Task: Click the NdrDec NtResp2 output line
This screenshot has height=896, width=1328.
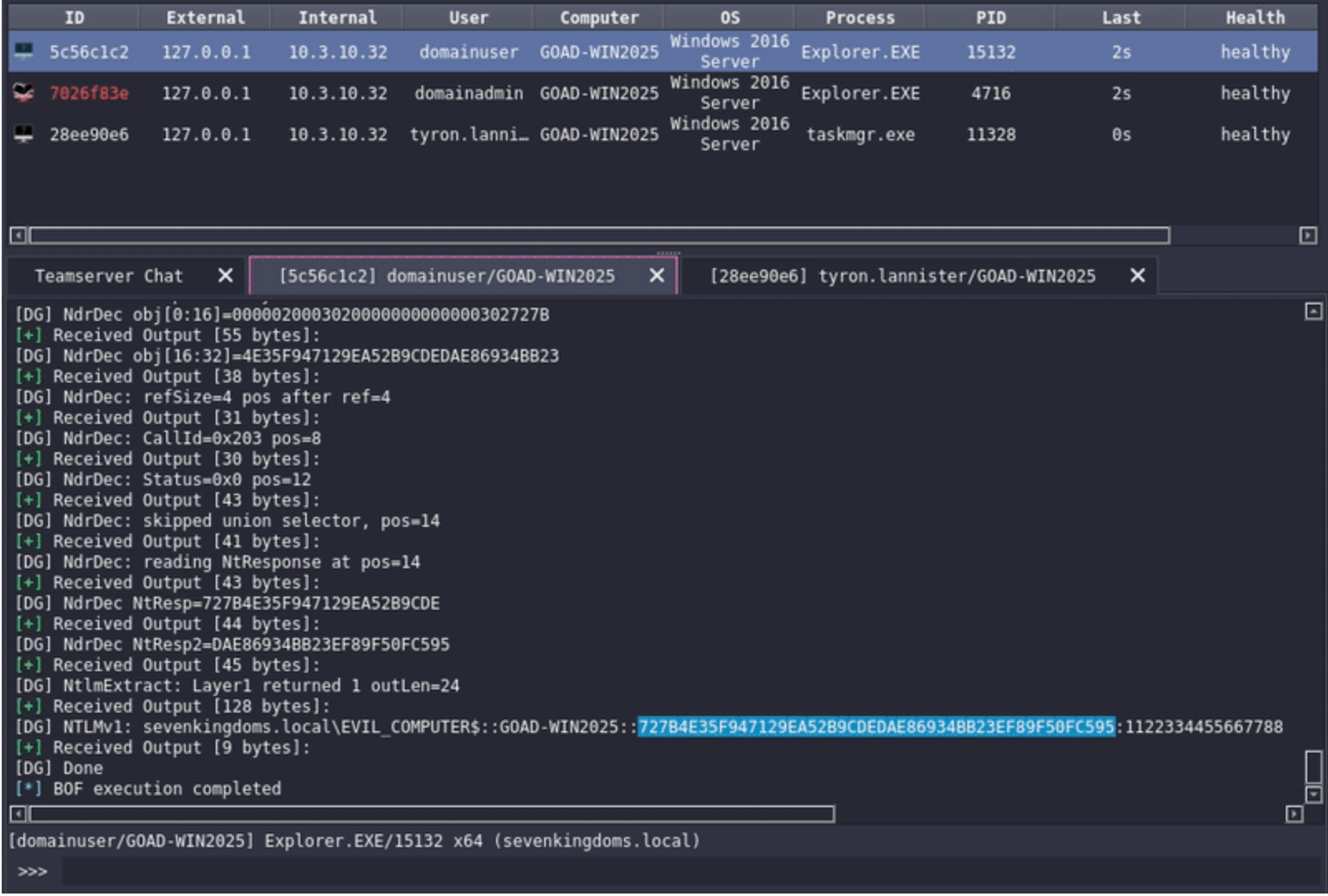Action: [232, 644]
